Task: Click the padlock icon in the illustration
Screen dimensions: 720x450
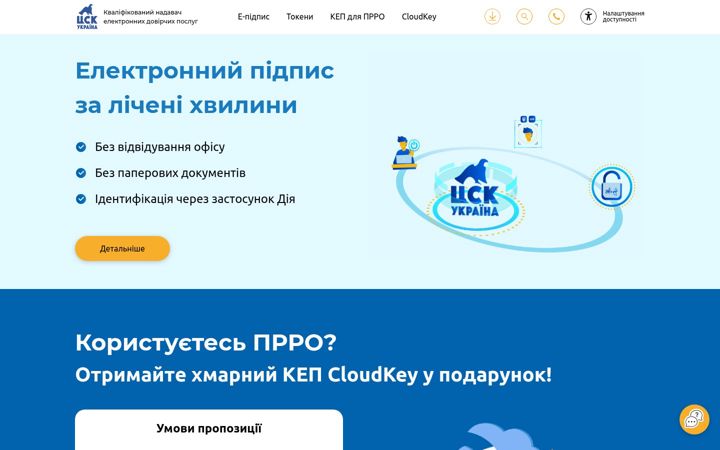Action: pos(612,186)
